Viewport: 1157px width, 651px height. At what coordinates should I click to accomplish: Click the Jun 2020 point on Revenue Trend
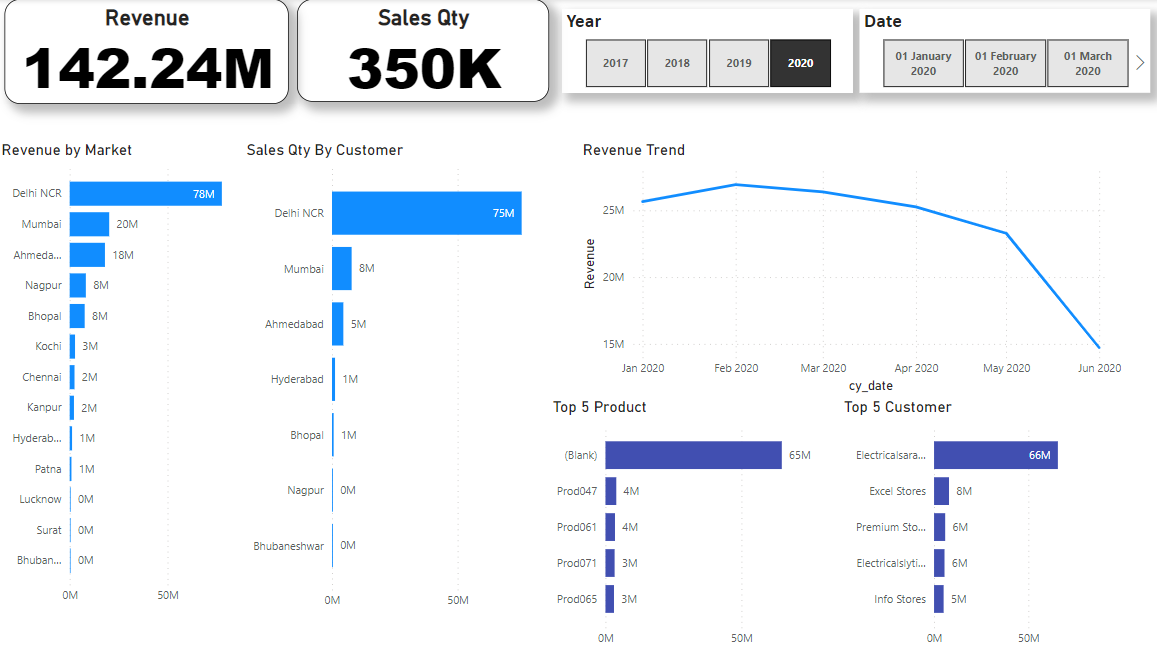(x=1099, y=348)
